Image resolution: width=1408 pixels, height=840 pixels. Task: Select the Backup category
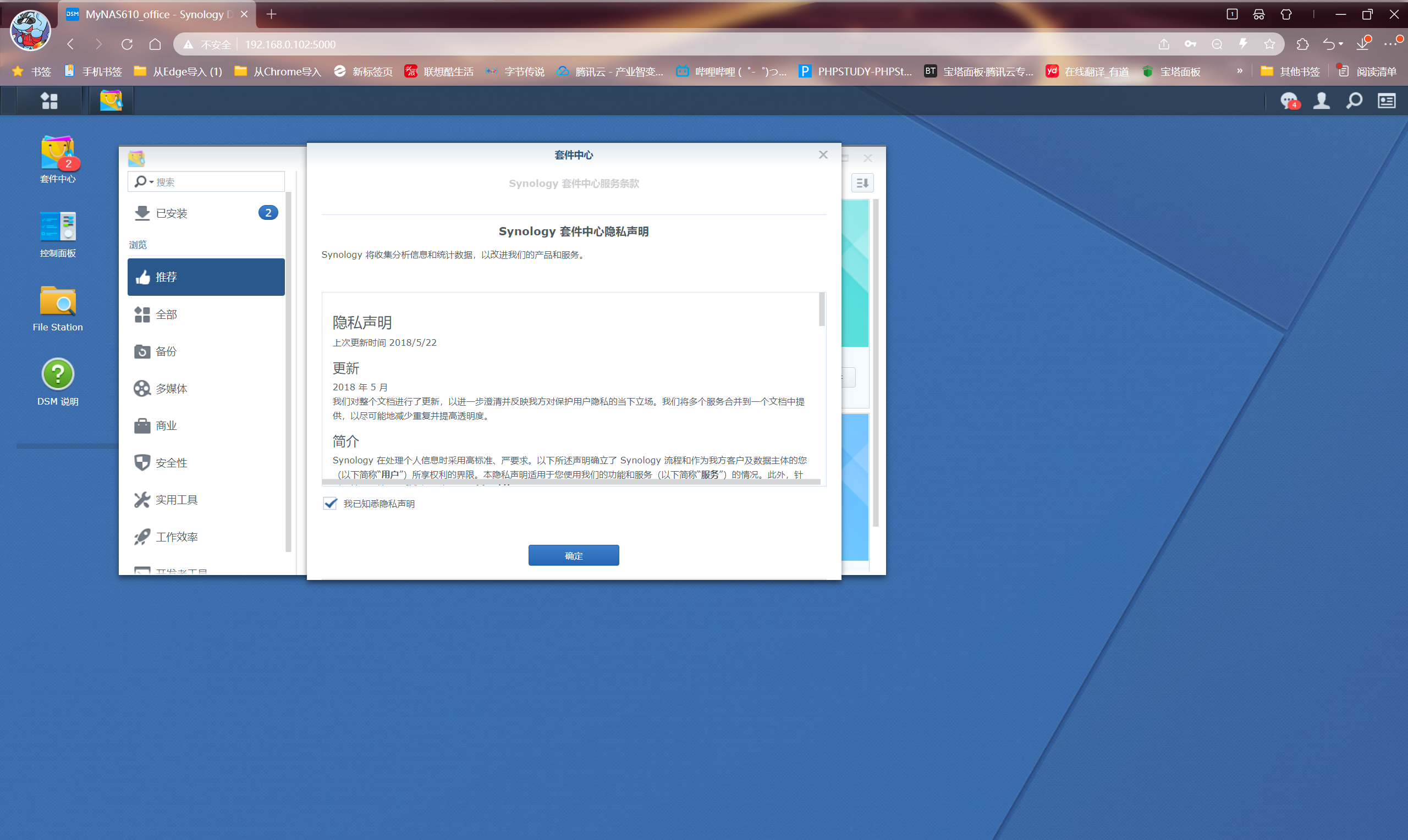[x=206, y=351]
